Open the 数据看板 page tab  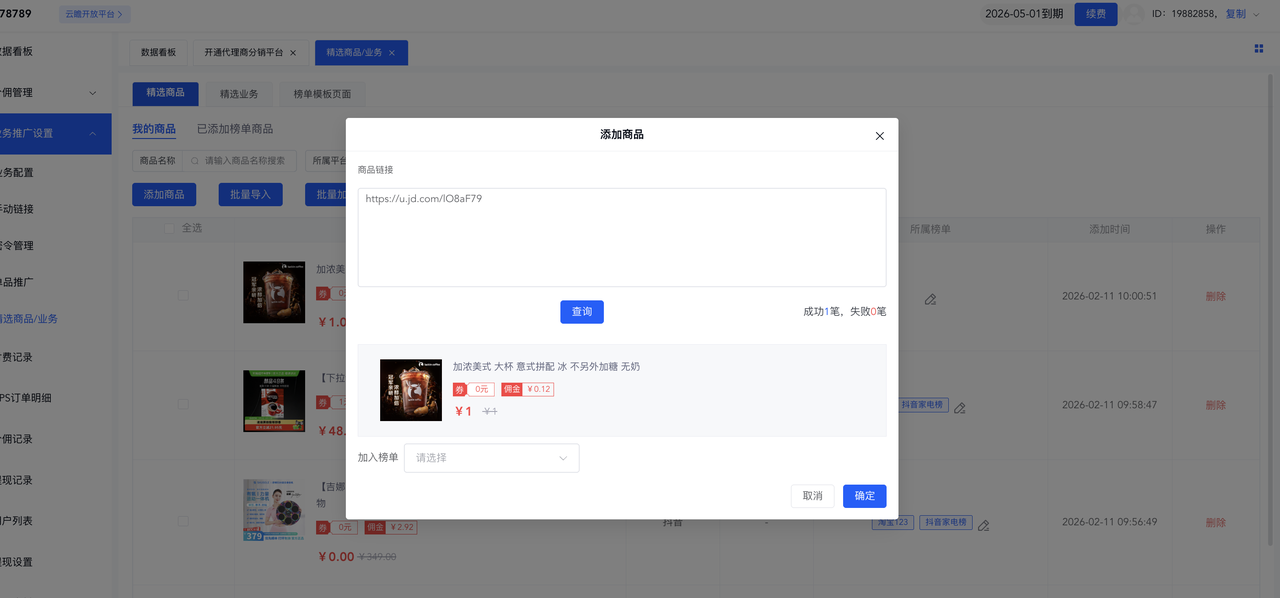click(x=158, y=53)
